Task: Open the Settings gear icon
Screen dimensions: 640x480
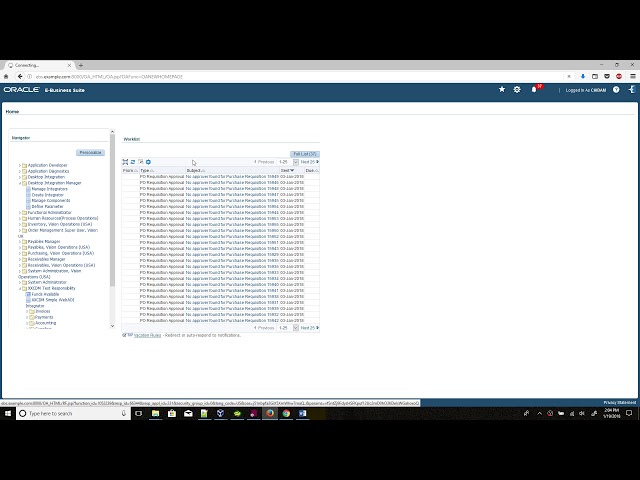Action: pyautogui.click(x=517, y=89)
